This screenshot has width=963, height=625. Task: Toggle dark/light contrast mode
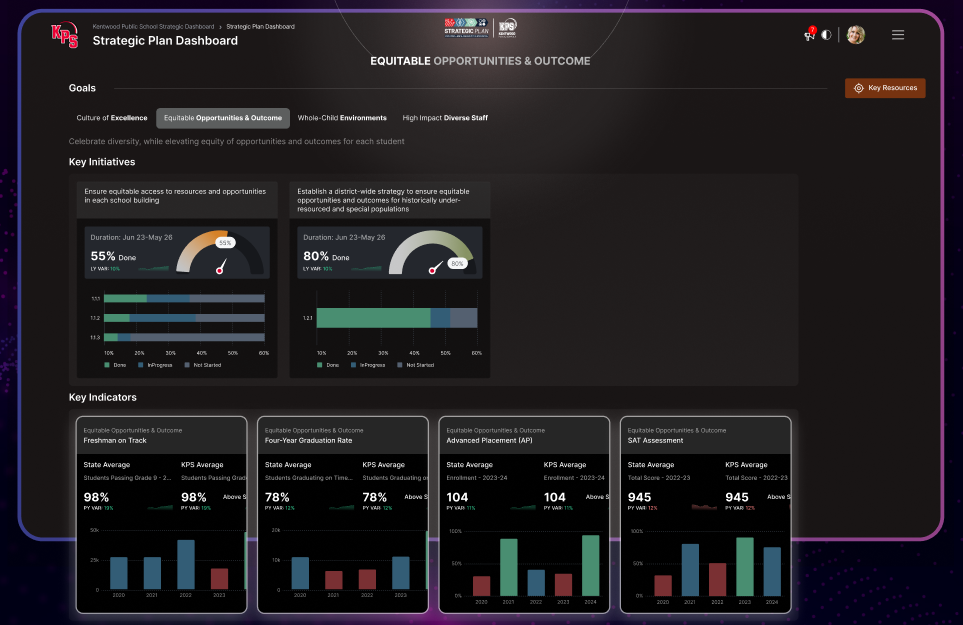click(826, 35)
